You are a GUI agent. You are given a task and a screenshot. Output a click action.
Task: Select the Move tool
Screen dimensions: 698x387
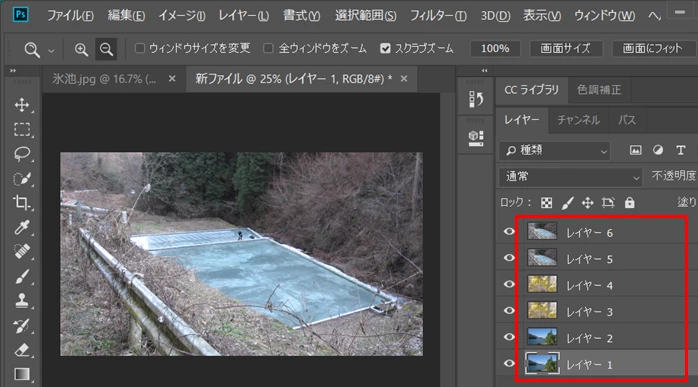point(22,105)
